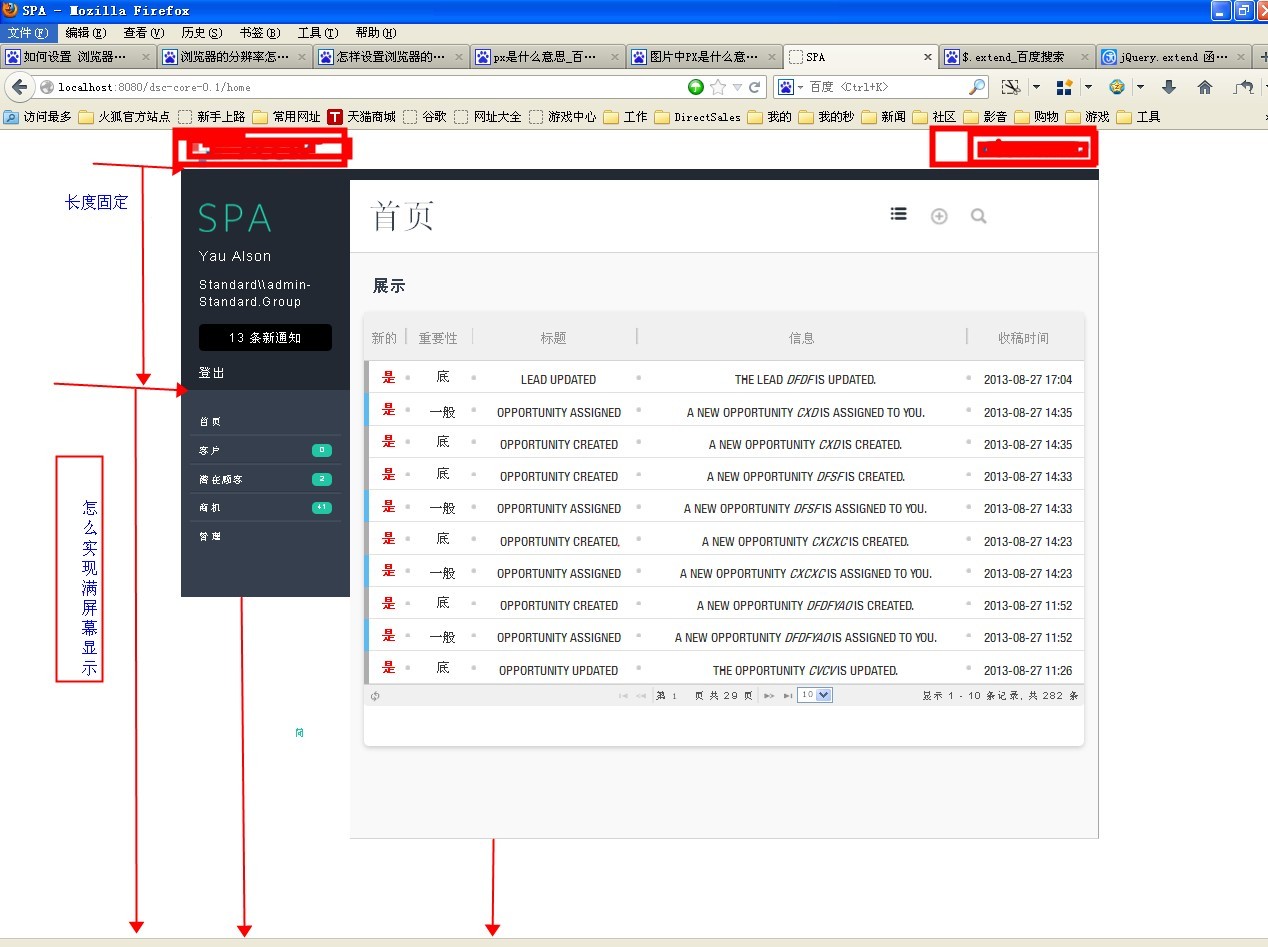Open address bar history dropdown arrow
The height and width of the screenshot is (947, 1268).
click(737, 87)
